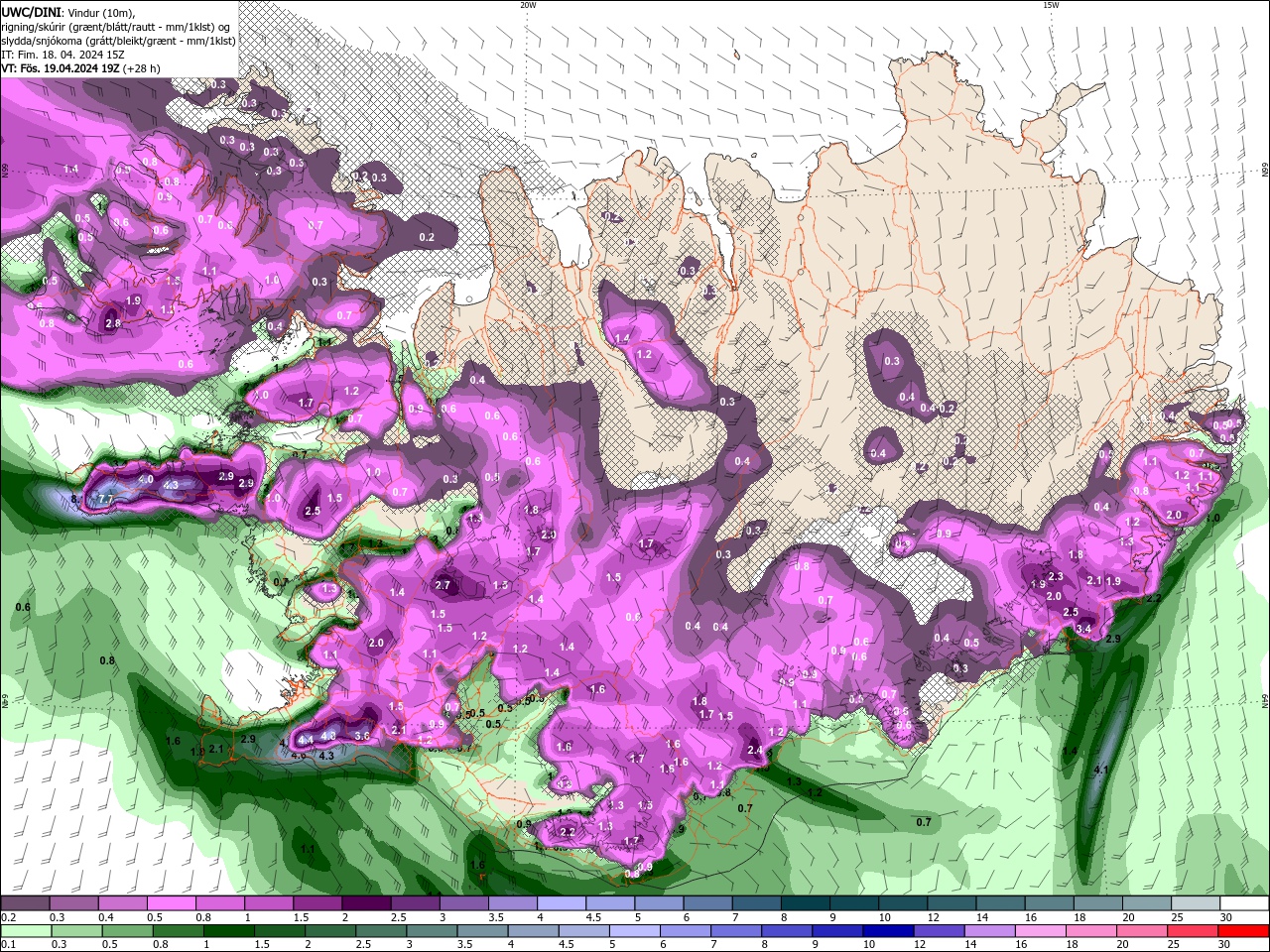1270x952 pixels.
Task: Click the 'UWC/DINI' title text
Action: click(30, 12)
